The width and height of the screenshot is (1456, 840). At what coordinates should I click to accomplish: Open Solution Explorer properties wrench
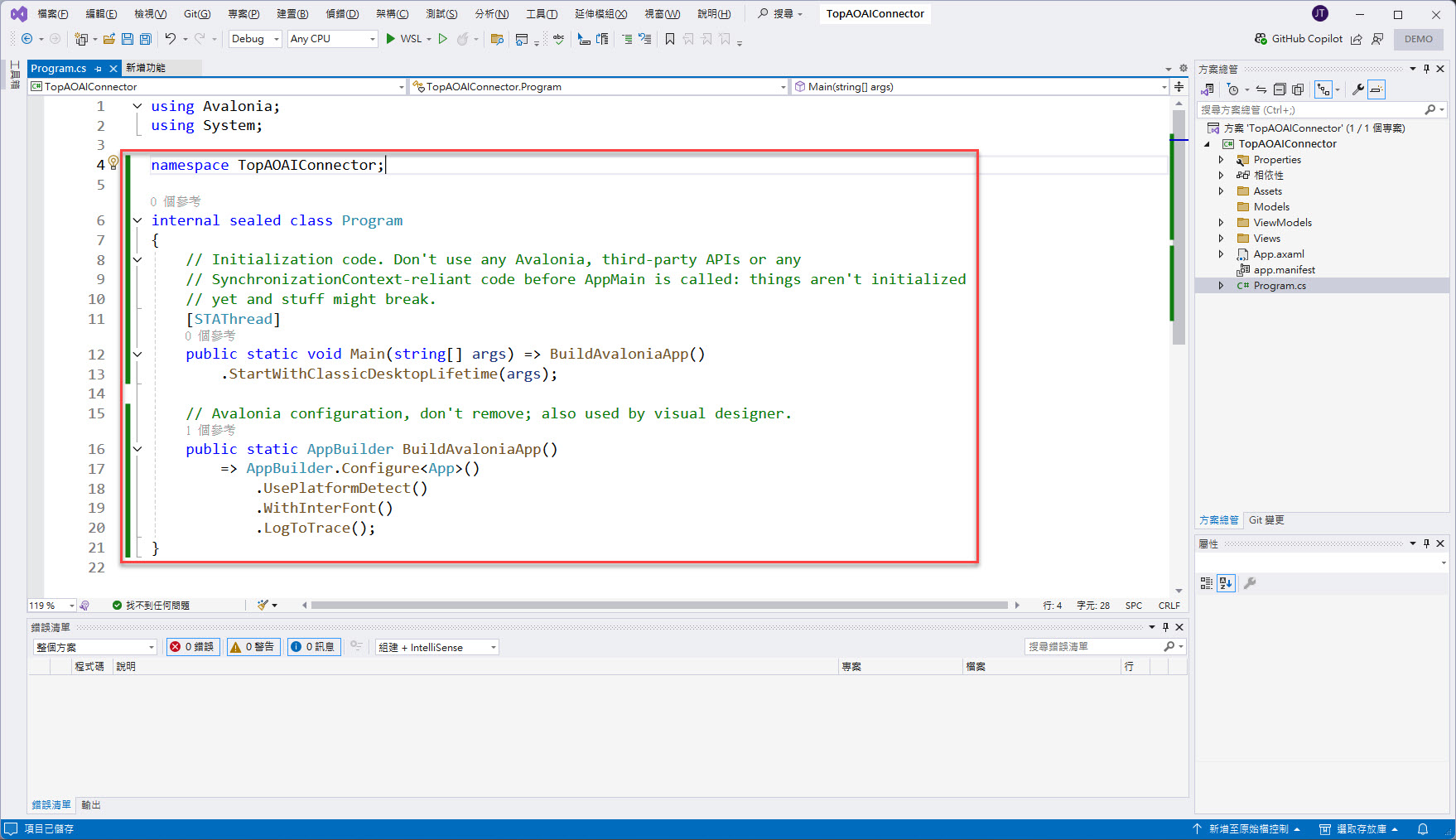(1357, 89)
